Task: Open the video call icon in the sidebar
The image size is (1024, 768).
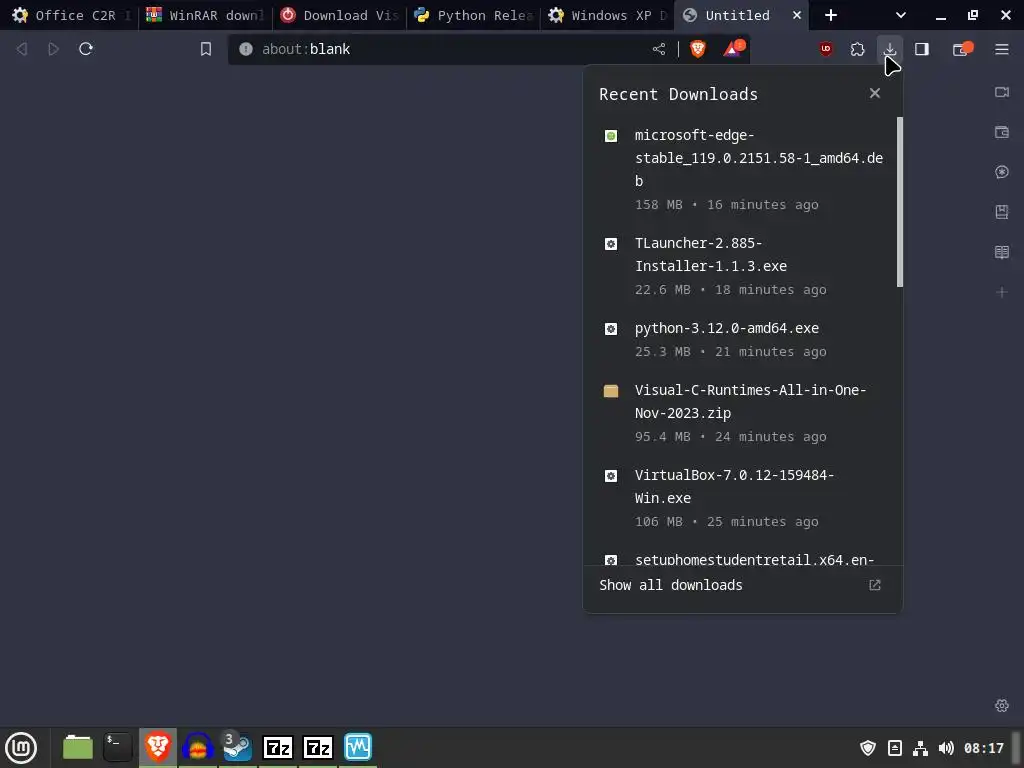Action: click(1002, 92)
